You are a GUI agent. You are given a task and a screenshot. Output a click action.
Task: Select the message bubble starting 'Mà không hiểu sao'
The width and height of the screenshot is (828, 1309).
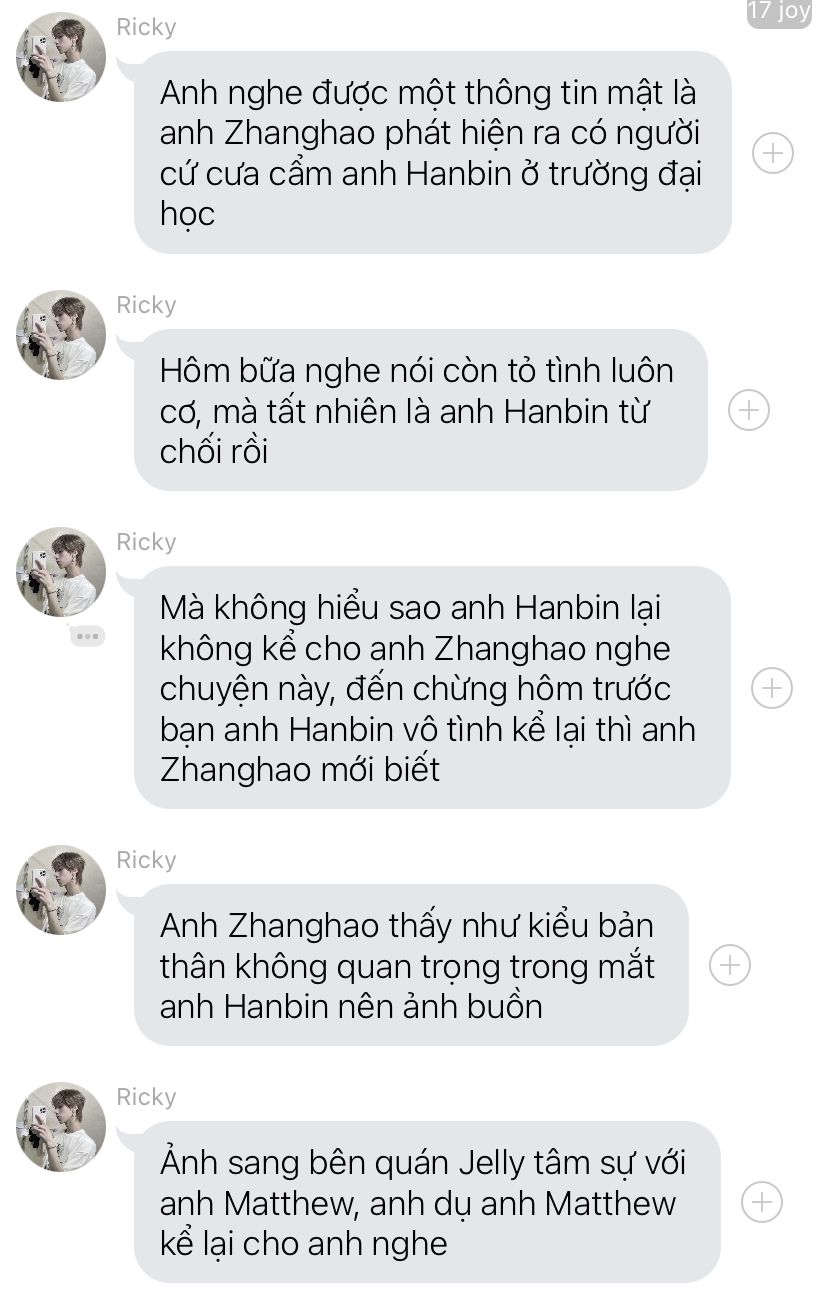point(432,688)
